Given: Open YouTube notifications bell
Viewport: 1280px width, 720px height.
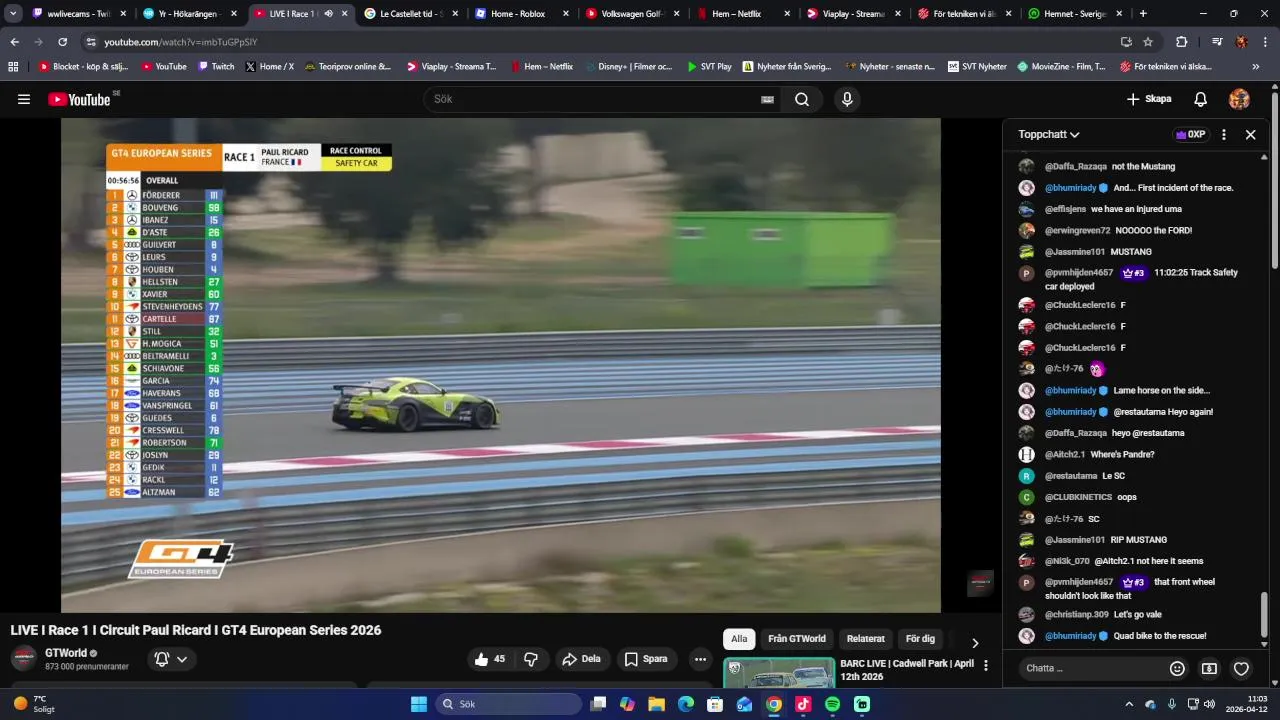Looking at the screenshot, I should point(1201,99).
